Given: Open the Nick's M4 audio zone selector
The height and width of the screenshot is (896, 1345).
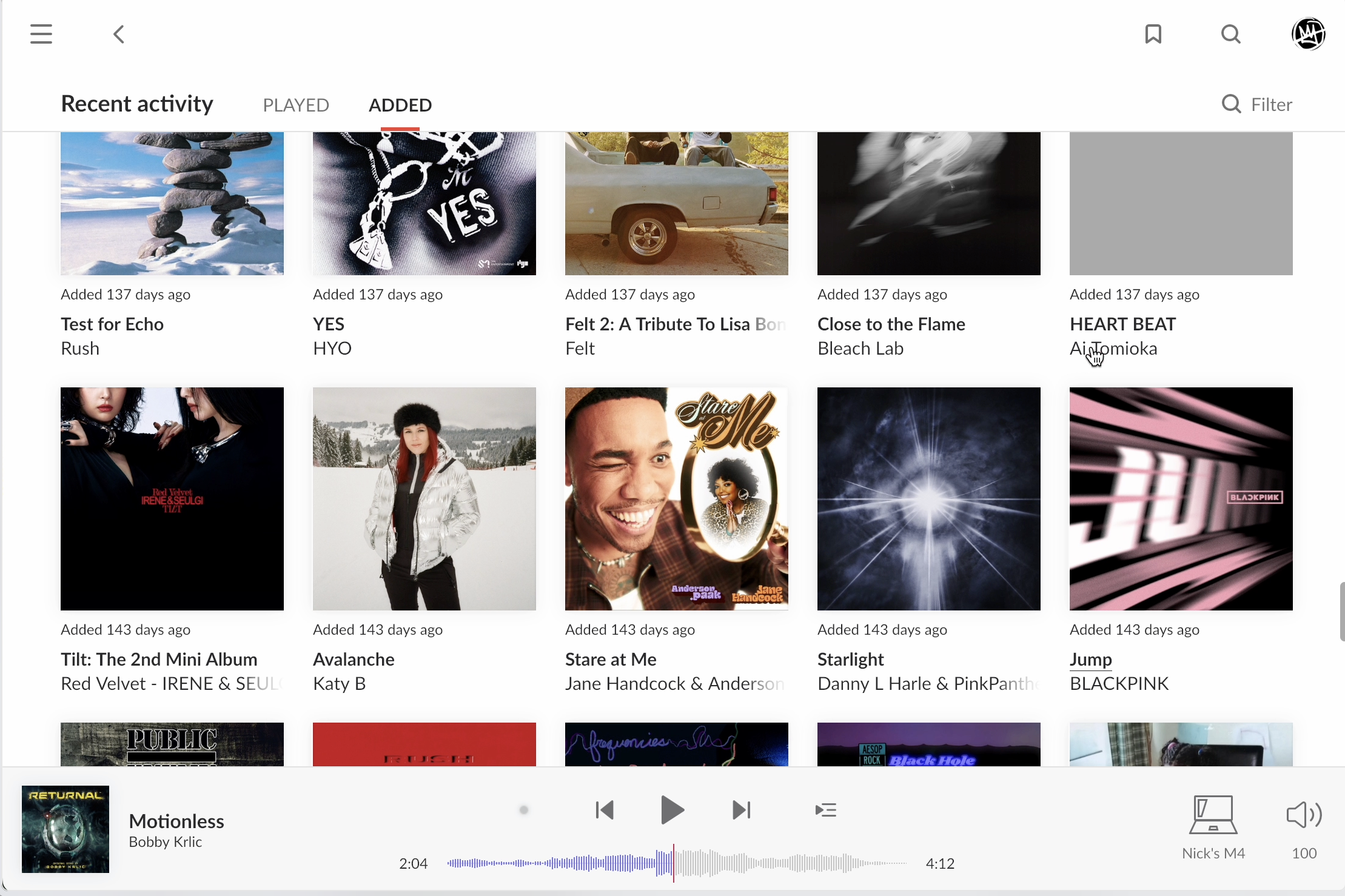Looking at the screenshot, I should click(1213, 827).
